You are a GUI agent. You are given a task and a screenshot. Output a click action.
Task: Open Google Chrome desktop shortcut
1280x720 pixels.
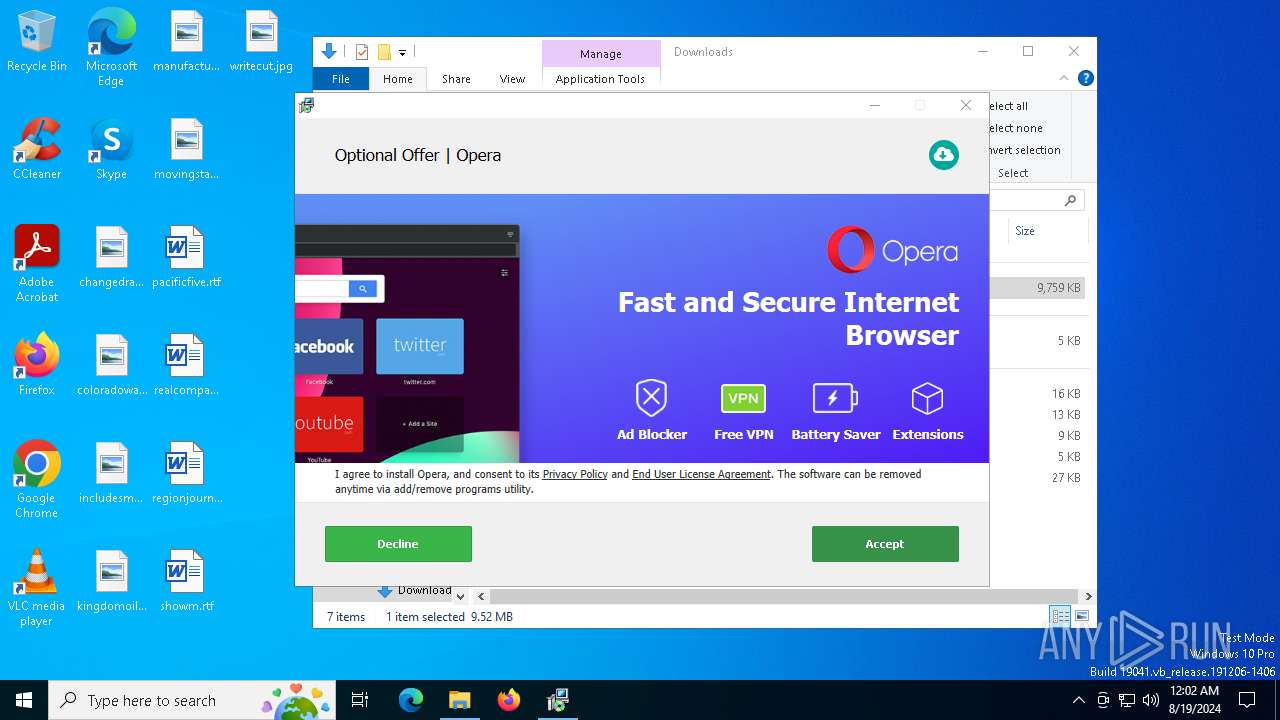coord(37,480)
